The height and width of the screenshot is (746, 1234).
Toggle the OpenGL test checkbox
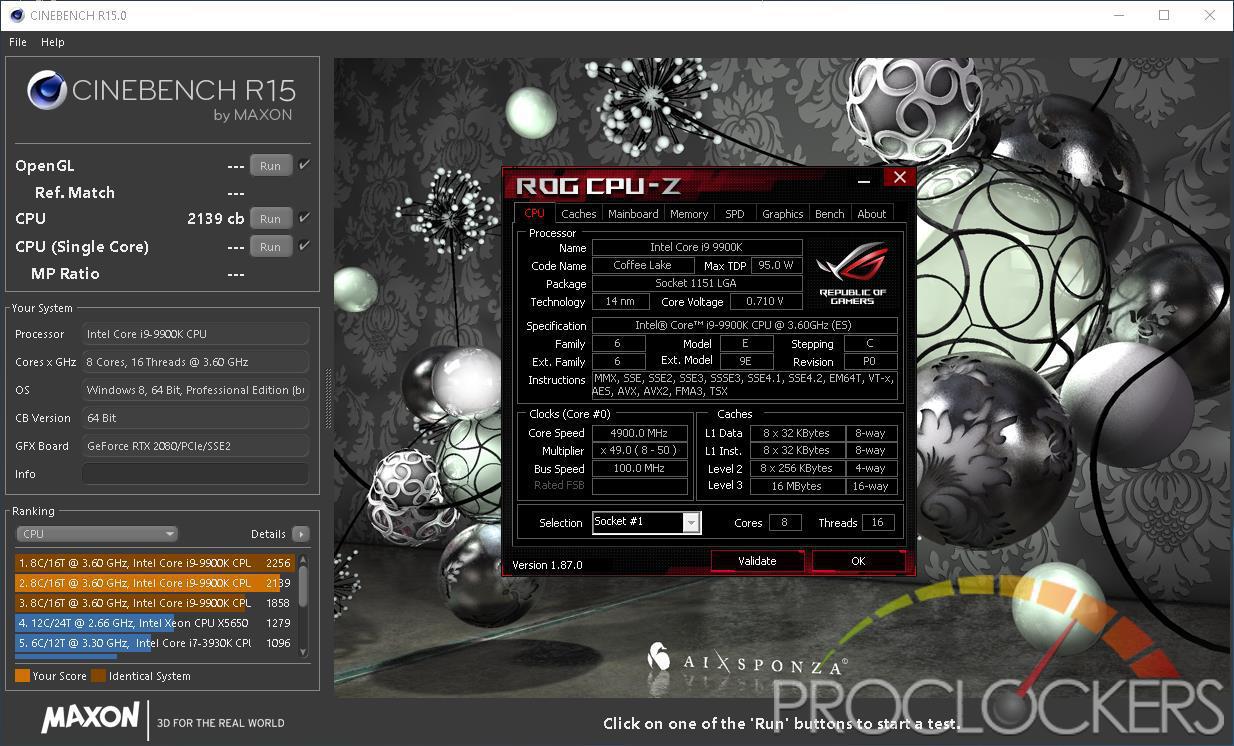[x=305, y=165]
